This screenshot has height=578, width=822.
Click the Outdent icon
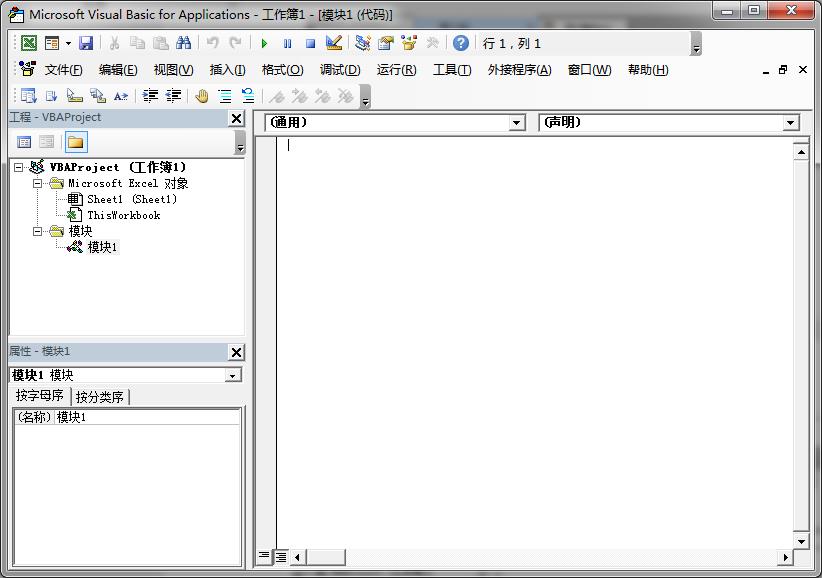[x=173, y=96]
